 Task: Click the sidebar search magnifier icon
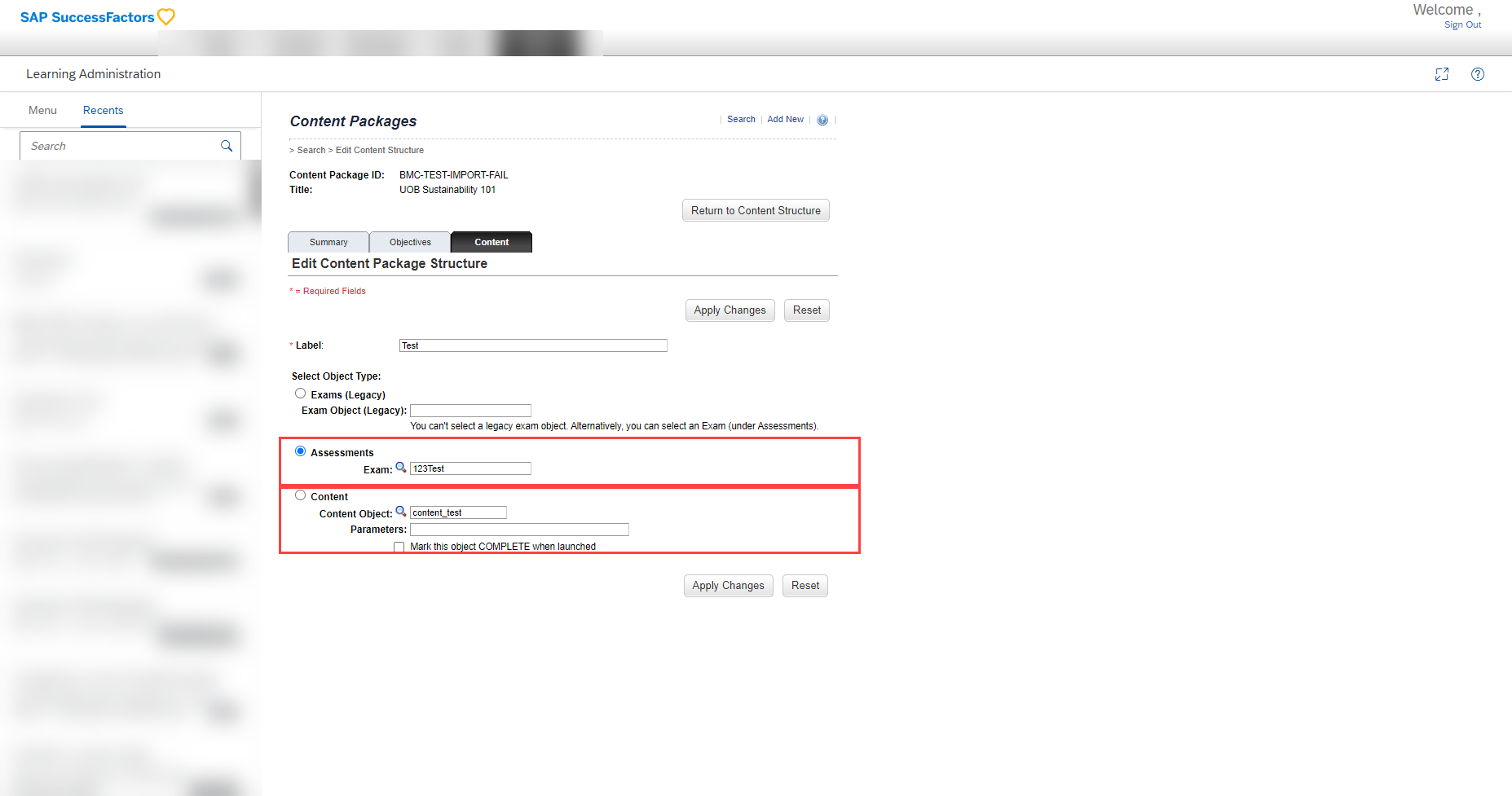(227, 146)
